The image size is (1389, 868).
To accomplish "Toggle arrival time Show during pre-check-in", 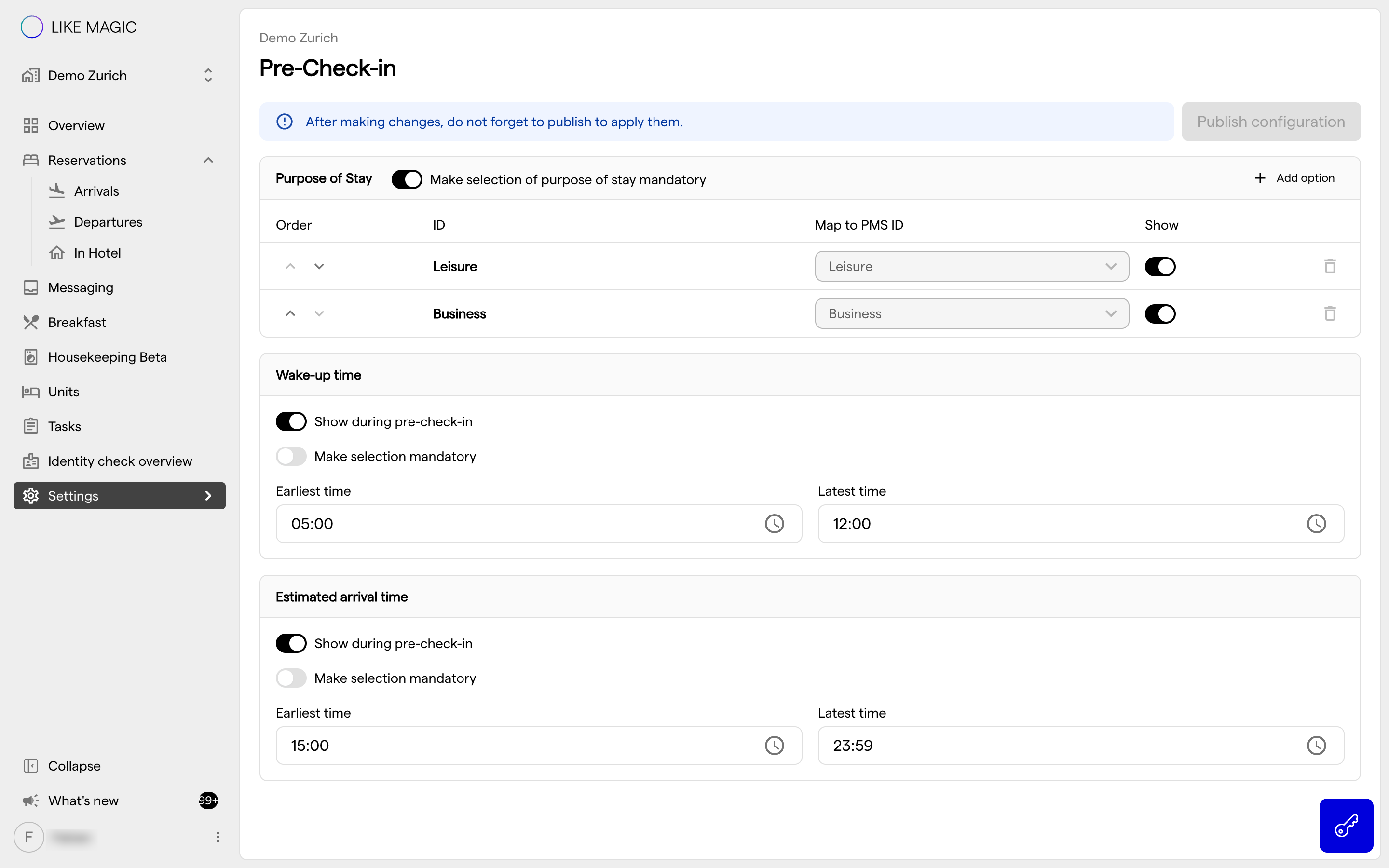I will pyautogui.click(x=291, y=644).
